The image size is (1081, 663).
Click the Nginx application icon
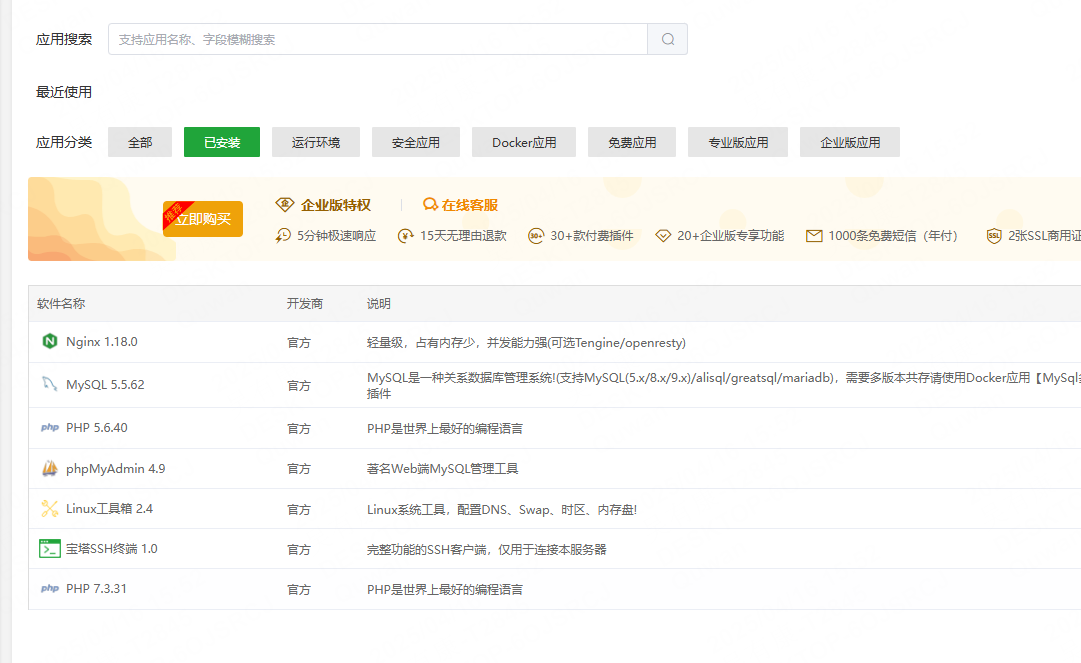pos(49,341)
